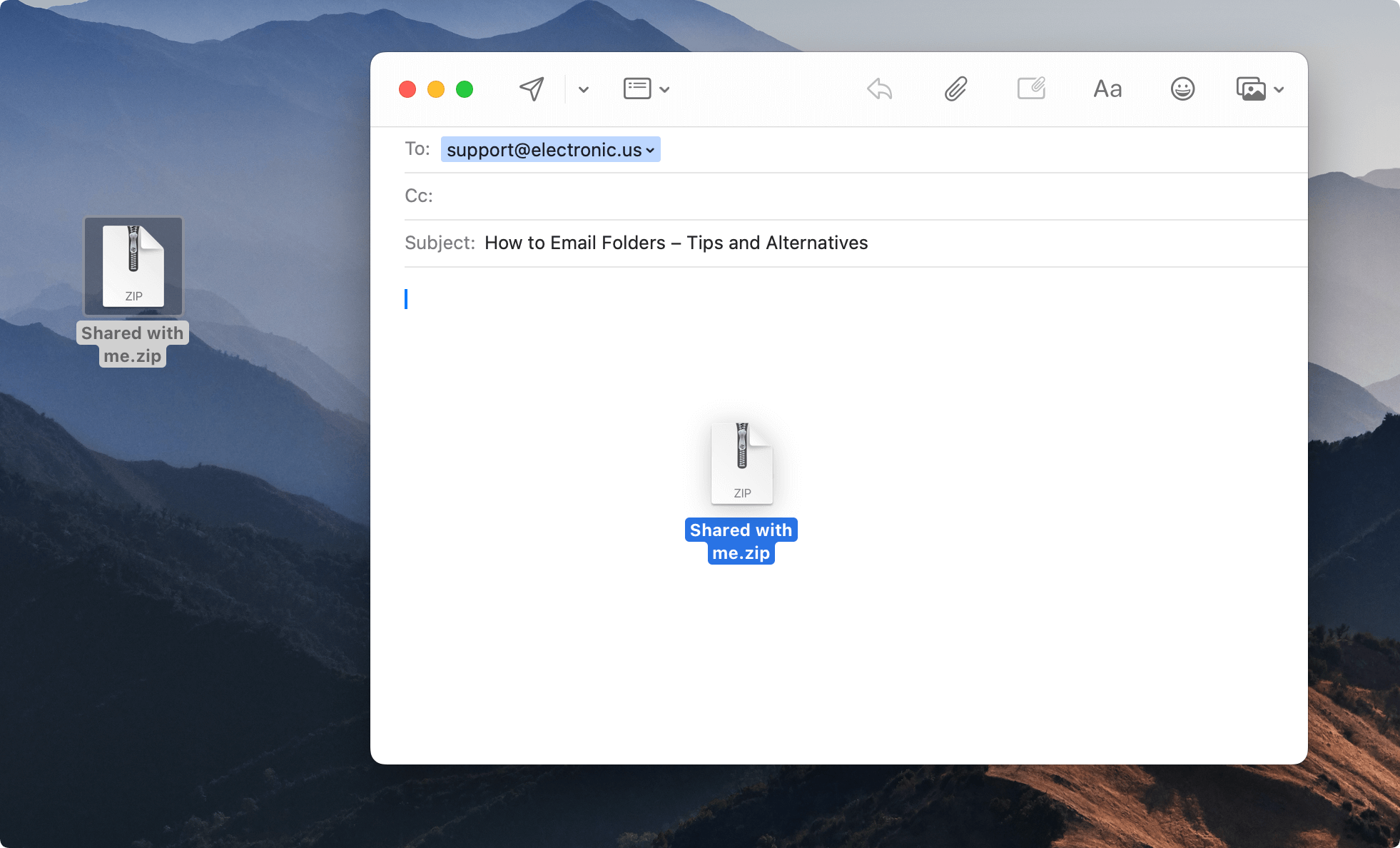Image resolution: width=1400 pixels, height=848 pixels.
Task: Click the ZIP attachment icon in the message body
Action: pyautogui.click(x=741, y=462)
